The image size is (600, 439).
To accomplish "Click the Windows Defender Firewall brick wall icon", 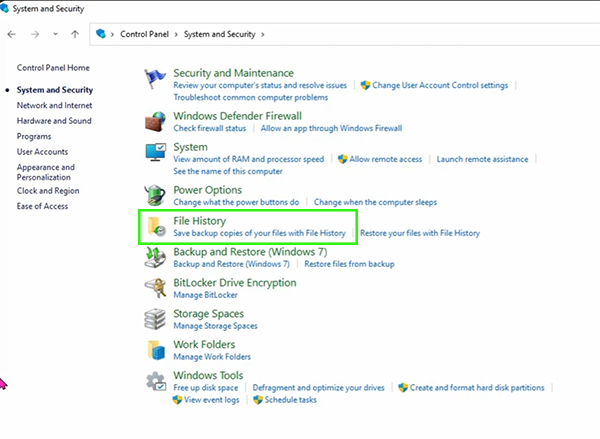I will coord(155,121).
